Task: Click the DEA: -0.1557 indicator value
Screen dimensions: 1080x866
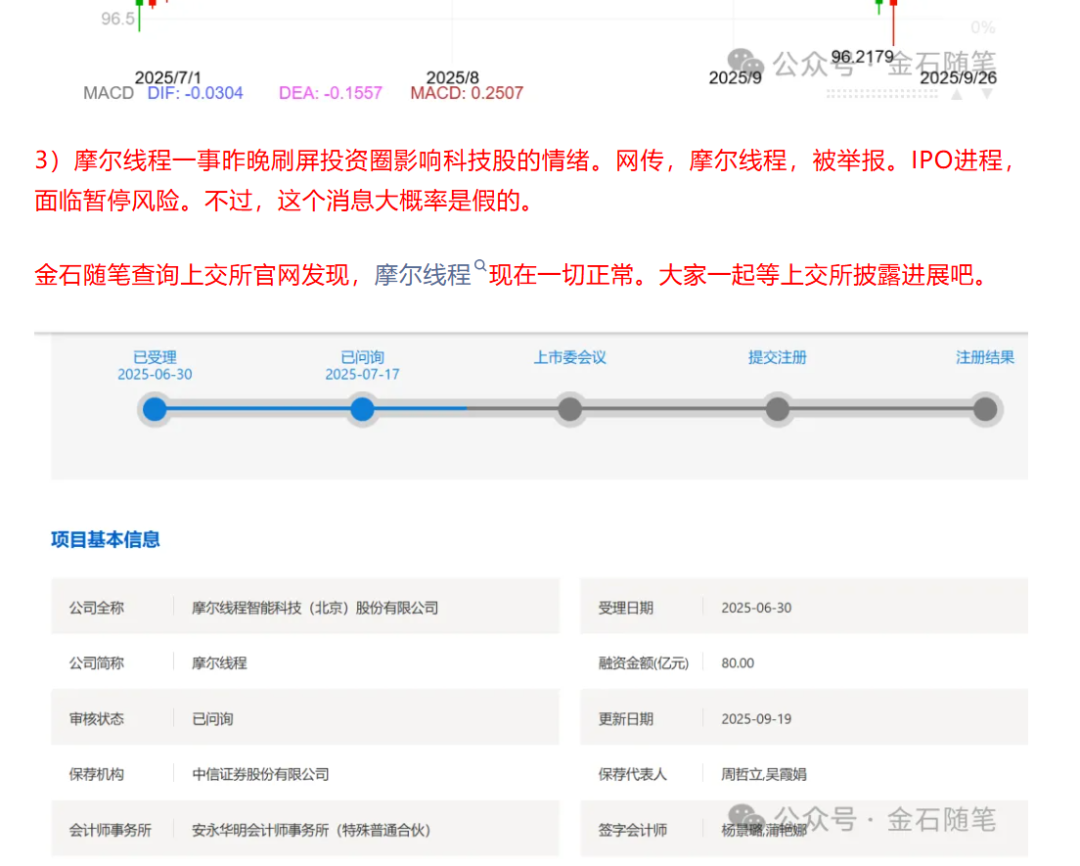Action: coord(331,93)
